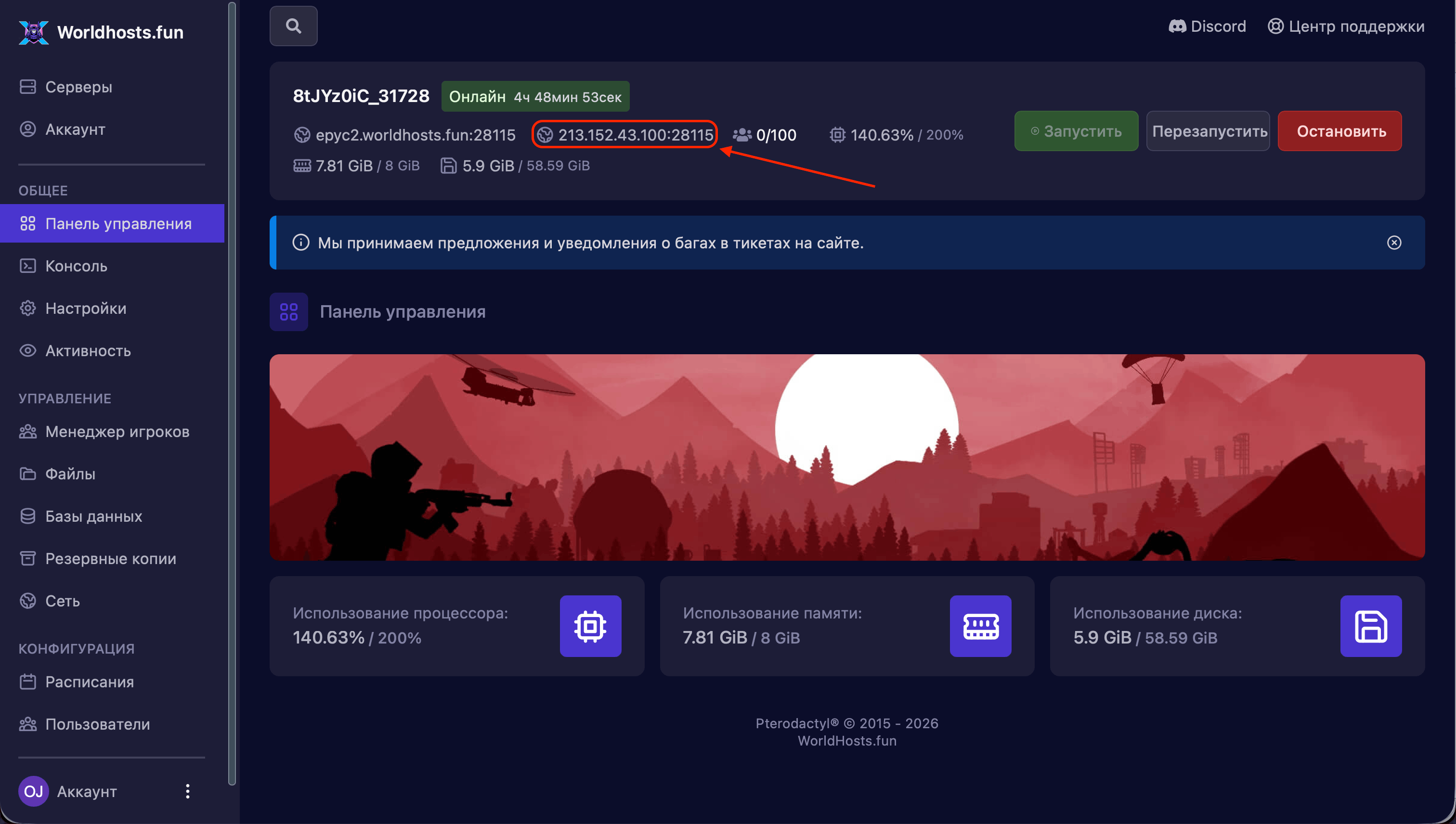Image resolution: width=1456 pixels, height=824 pixels.
Task: Click the Worldhosts.fun logo icon
Action: point(33,32)
